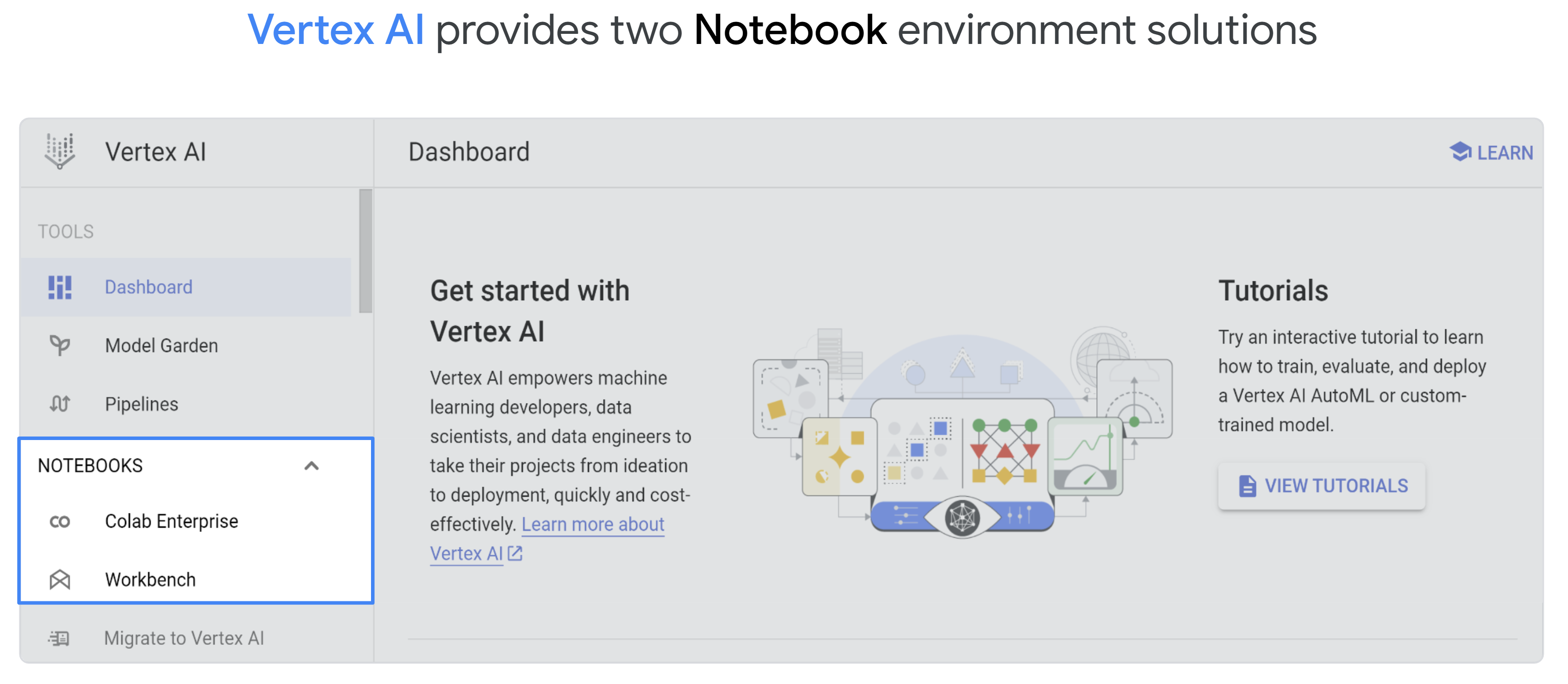This screenshot has width=1568, height=684.
Task: Click the Colab Enterprise CO icon
Action: pyautogui.click(x=60, y=521)
